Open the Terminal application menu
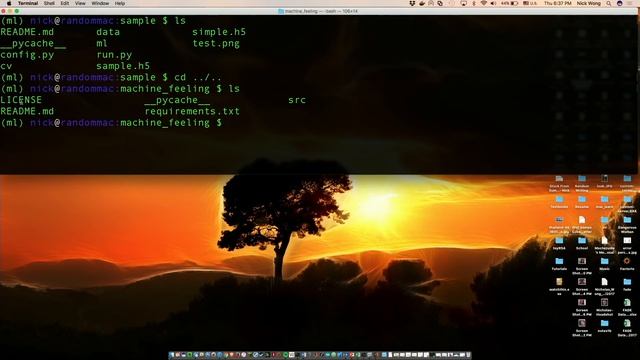The height and width of the screenshot is (360, 640). click(x=28, y=3)
